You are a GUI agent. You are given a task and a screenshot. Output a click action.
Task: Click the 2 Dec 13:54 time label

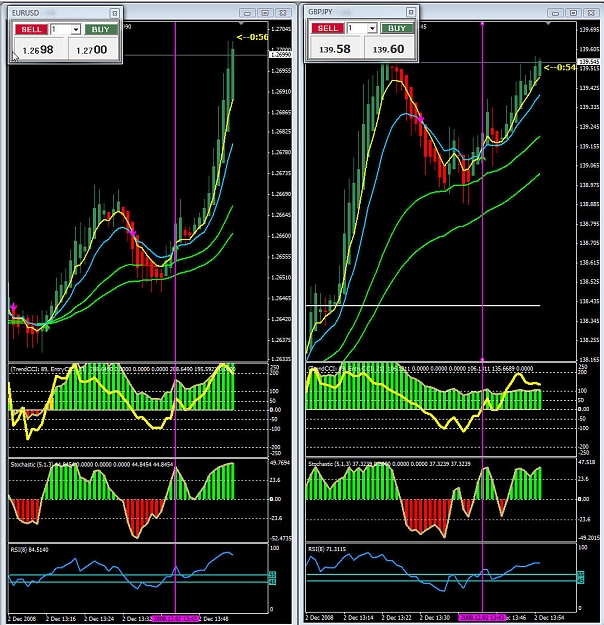tap(550, 617)
